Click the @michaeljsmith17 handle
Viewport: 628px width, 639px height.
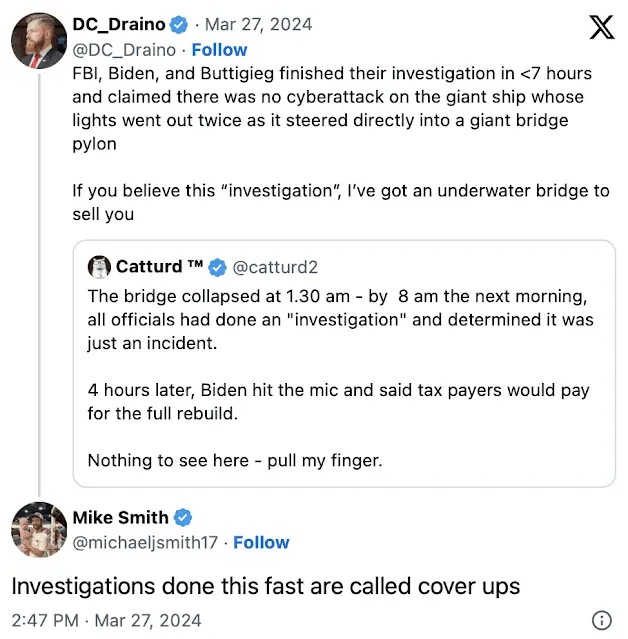pyautogui.click(x=150, y=543)
